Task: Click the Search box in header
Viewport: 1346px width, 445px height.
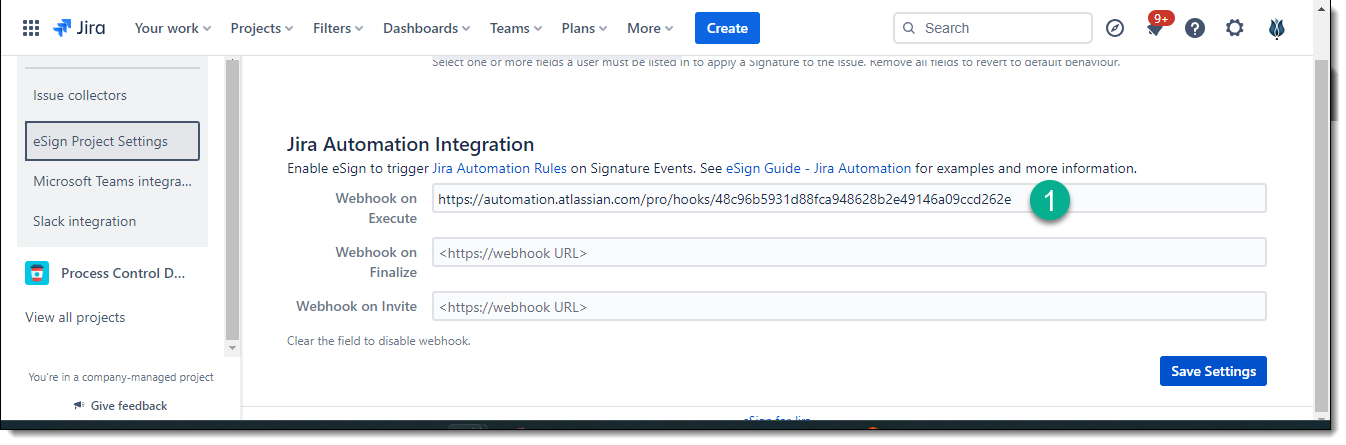Action: pos(992,28)
